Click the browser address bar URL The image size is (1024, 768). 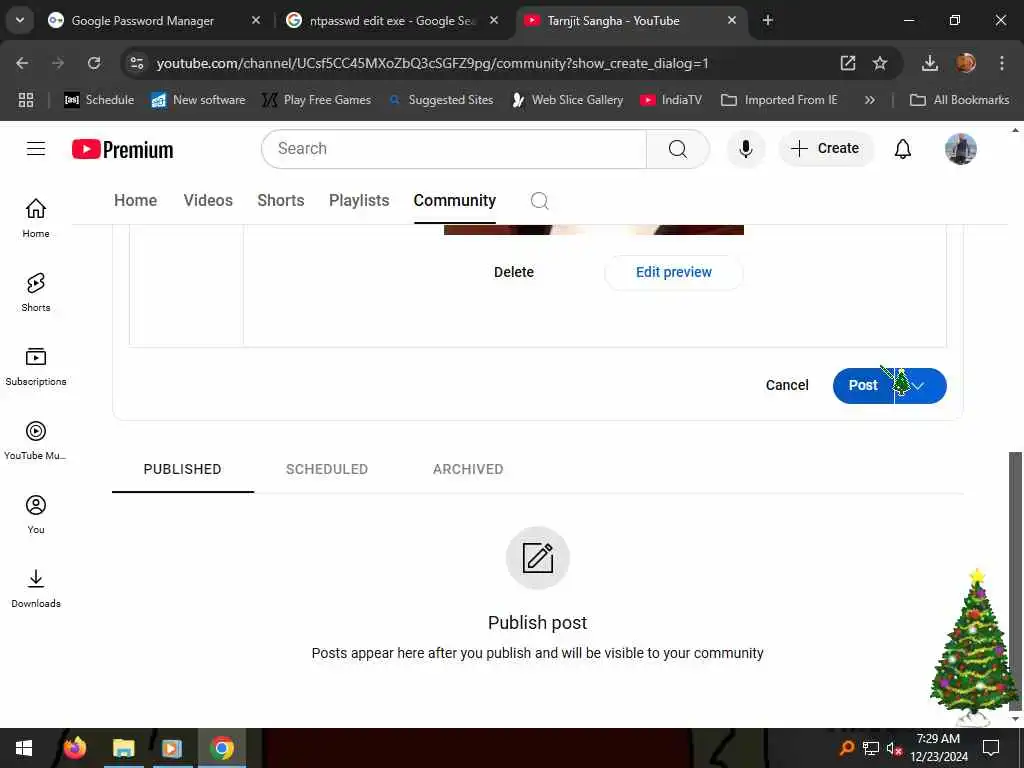coord(432,63)
